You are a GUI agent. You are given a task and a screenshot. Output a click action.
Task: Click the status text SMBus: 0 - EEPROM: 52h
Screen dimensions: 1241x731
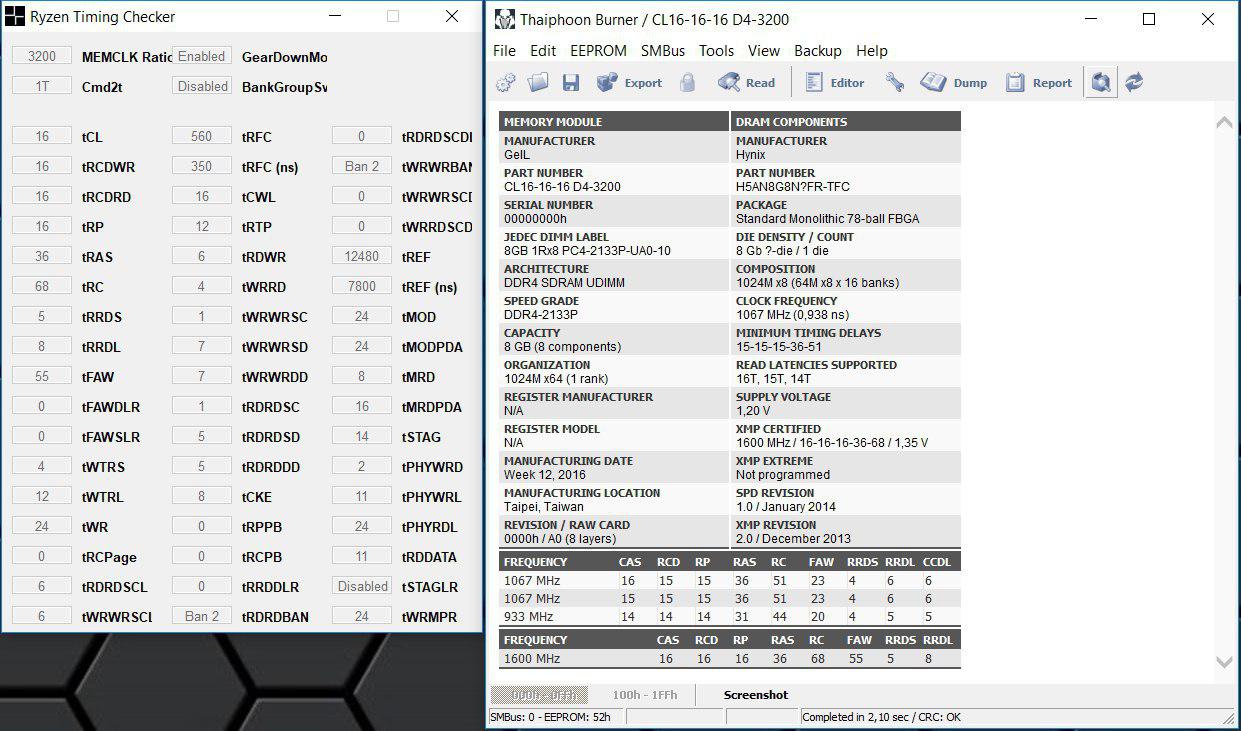pos(550,717)
